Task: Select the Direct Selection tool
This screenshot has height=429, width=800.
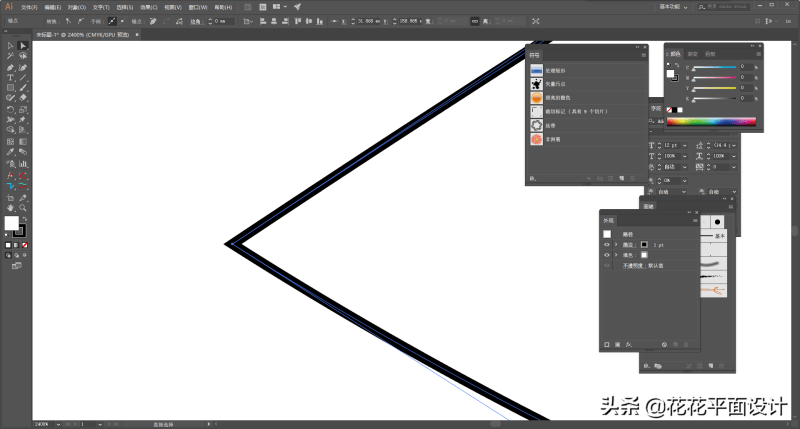Action: 22,45
